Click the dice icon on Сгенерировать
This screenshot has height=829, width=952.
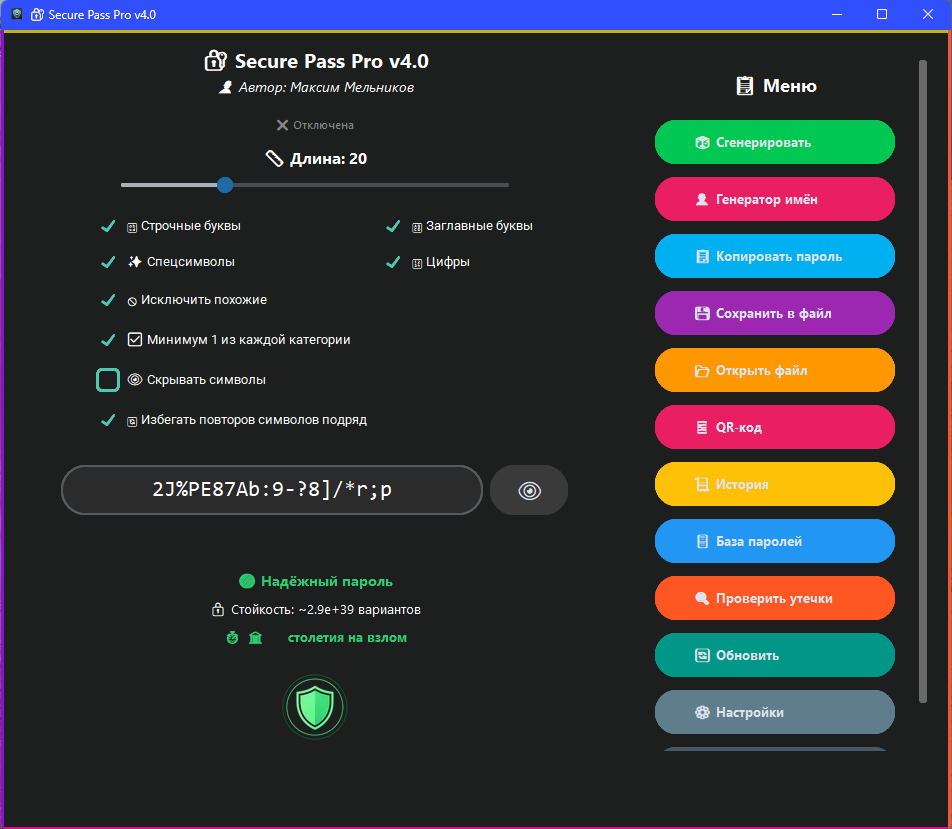click(x=702, y=143)
